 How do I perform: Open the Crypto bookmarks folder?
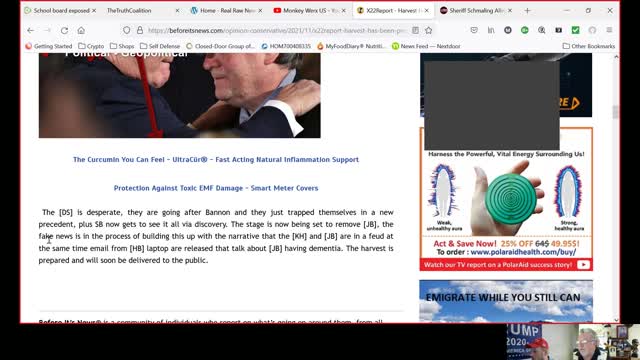(x=91, y=46)
